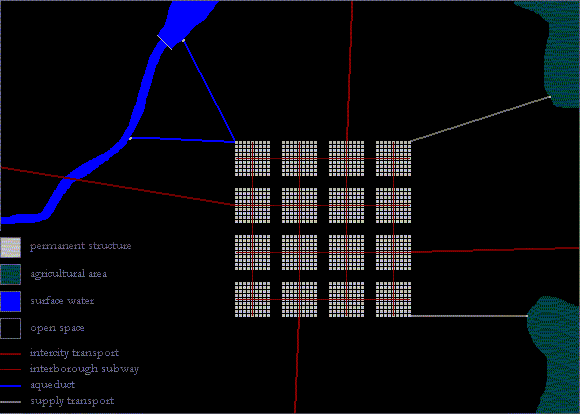Image resolution: width=580 pixels, height=414 pixels.
Task: Click the aqueduct intake node below the dam
Action: [130, 138]
